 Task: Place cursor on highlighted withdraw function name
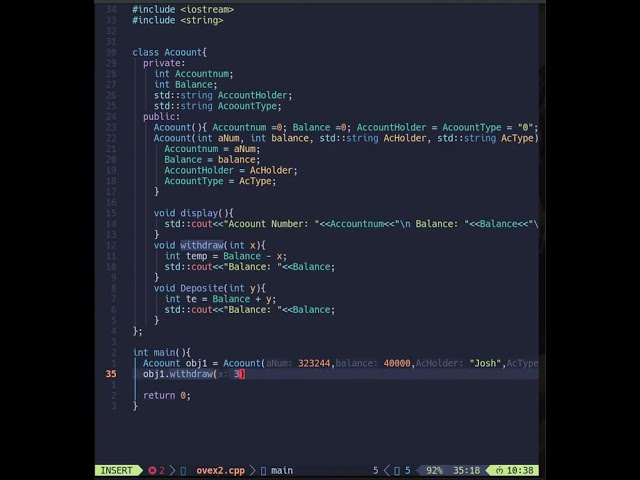tap(202, 245)
